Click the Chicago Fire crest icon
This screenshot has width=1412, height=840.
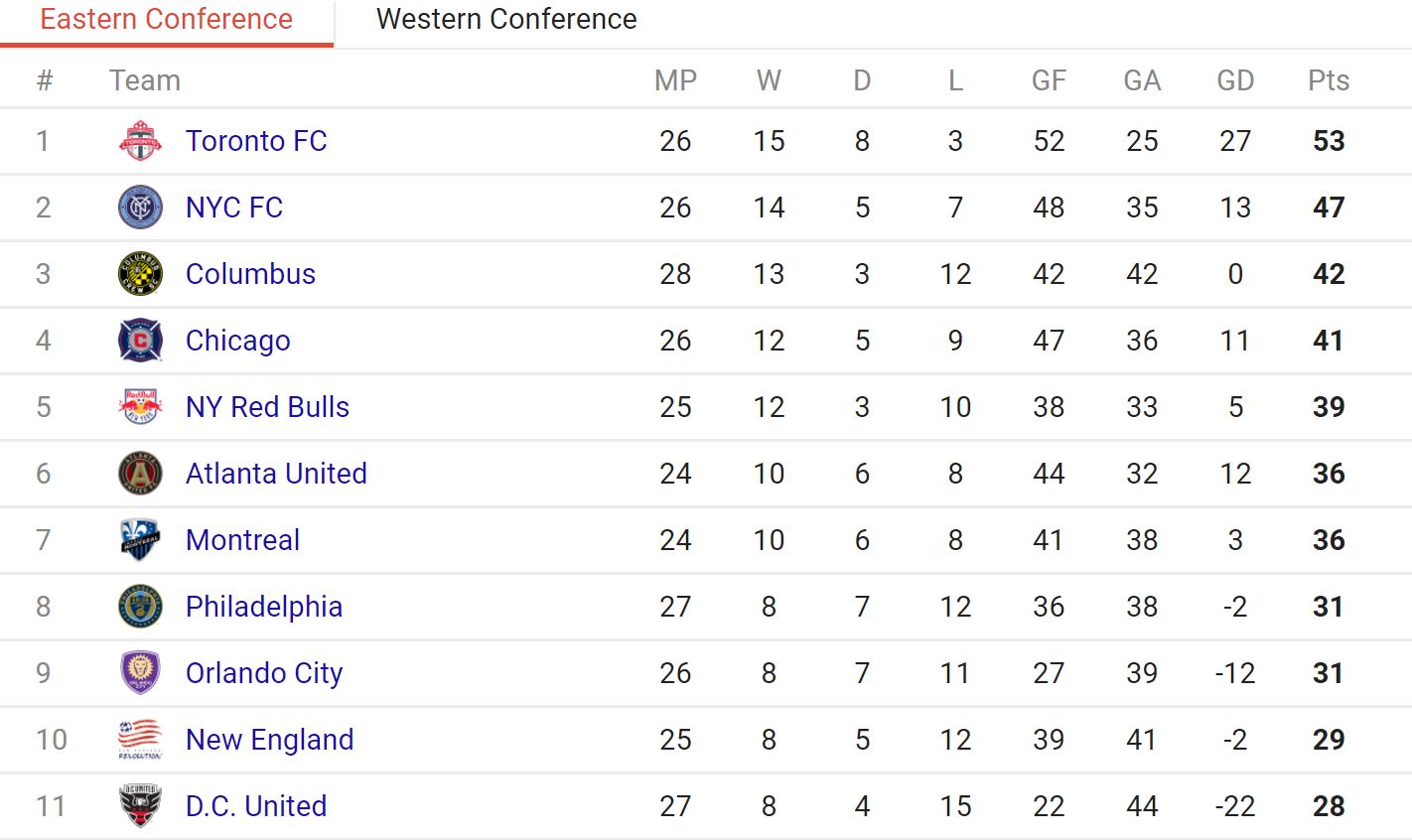(140, 341)
